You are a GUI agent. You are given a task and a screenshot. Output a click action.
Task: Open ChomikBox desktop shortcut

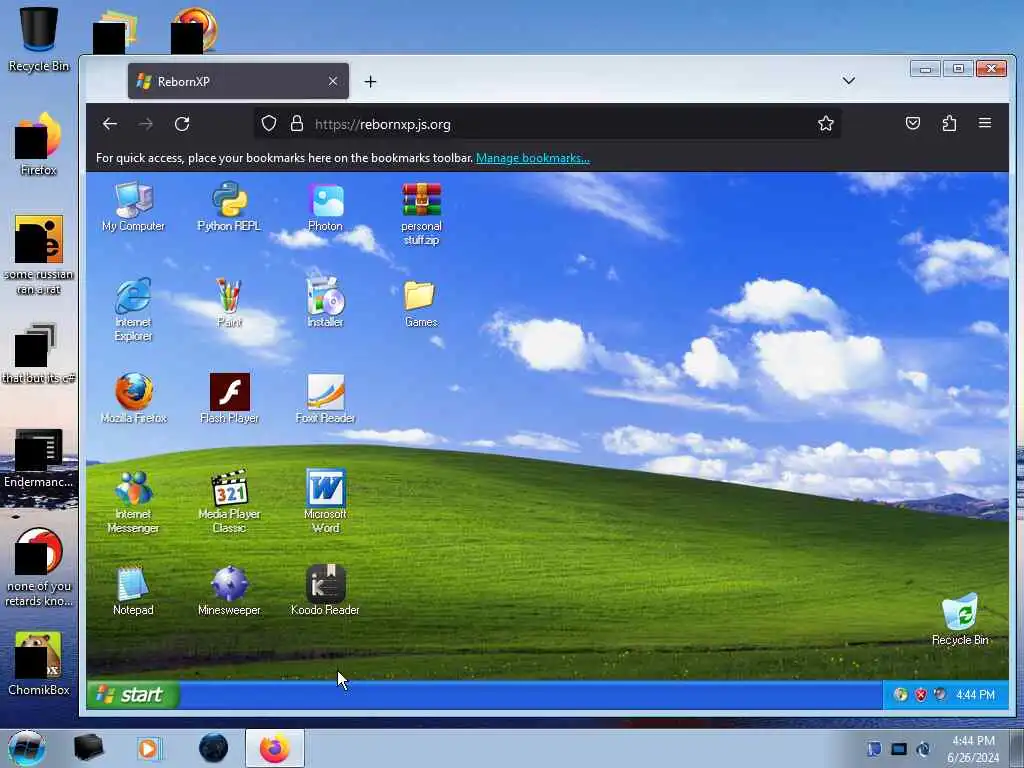pyautogui.click(x=39, y=664)
